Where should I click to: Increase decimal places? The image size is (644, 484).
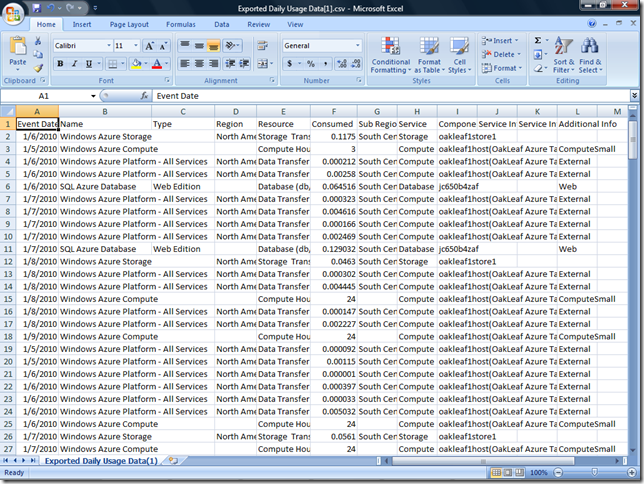(x=342, y=64)
